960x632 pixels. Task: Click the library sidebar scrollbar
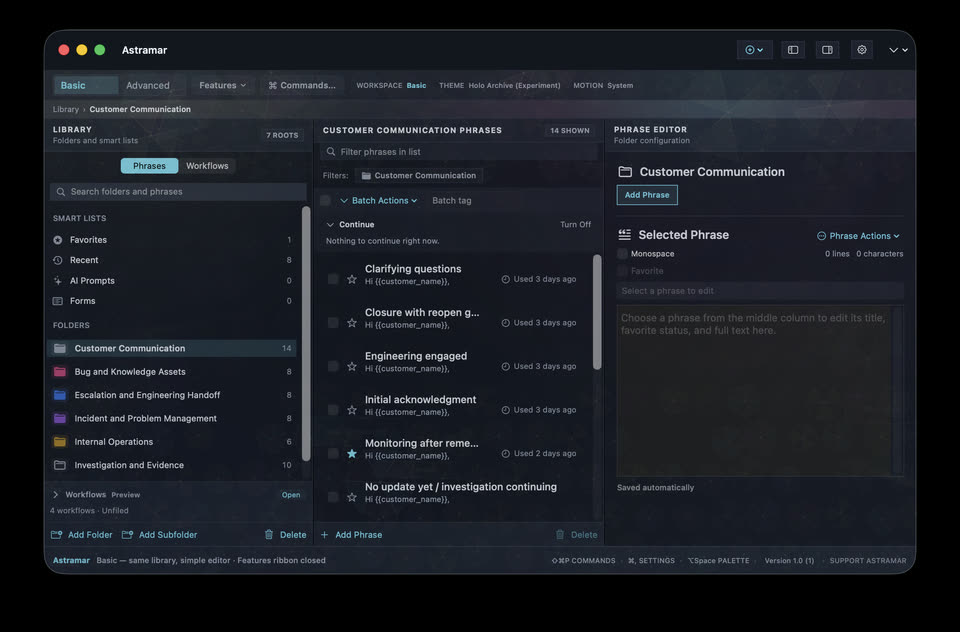306,334
